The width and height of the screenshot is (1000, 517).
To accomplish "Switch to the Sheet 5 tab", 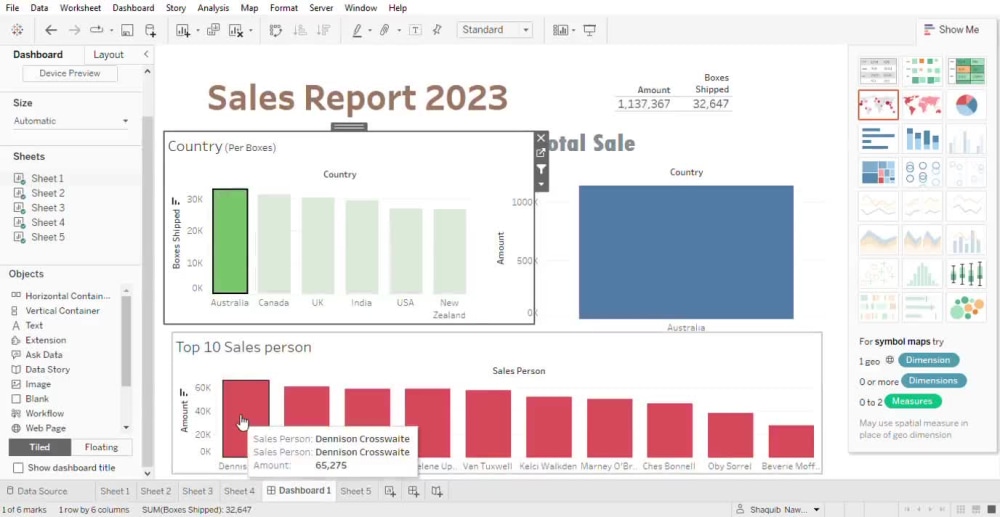I will [x=355, y=491].
